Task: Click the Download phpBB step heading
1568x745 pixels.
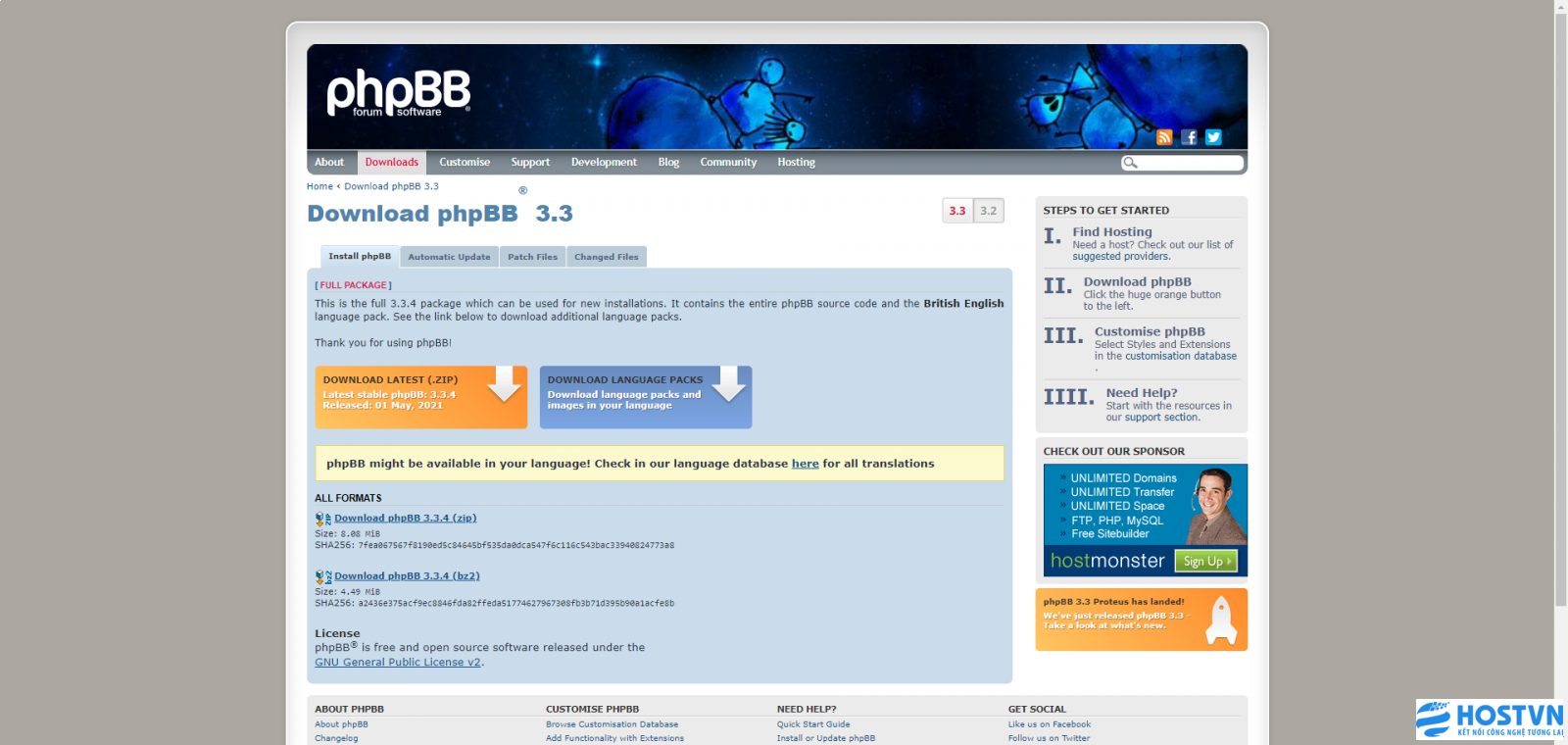Action: pyautogui.click(x=1138, y=282)
